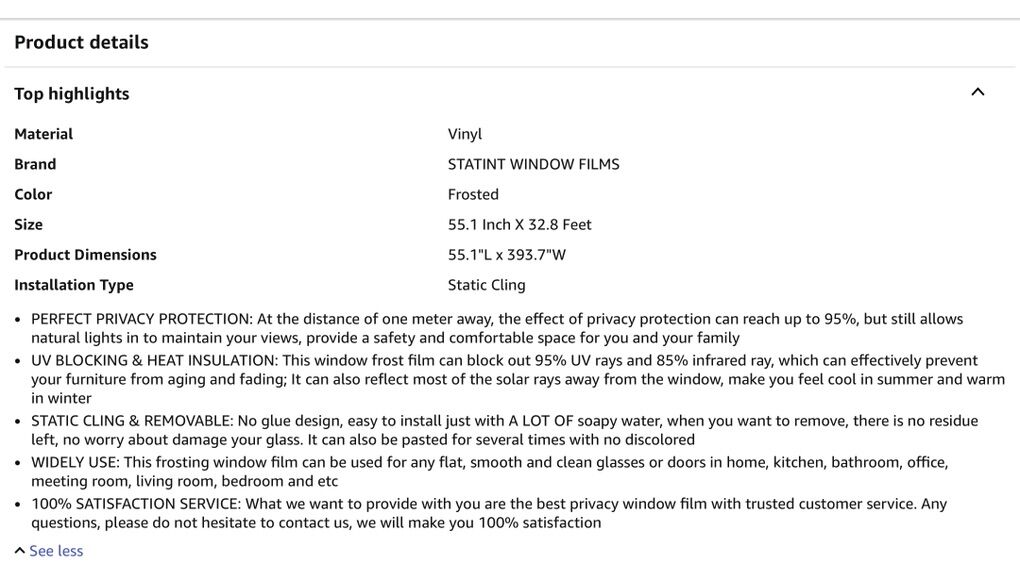Click the Frosted color value

[x=473, y=194]
